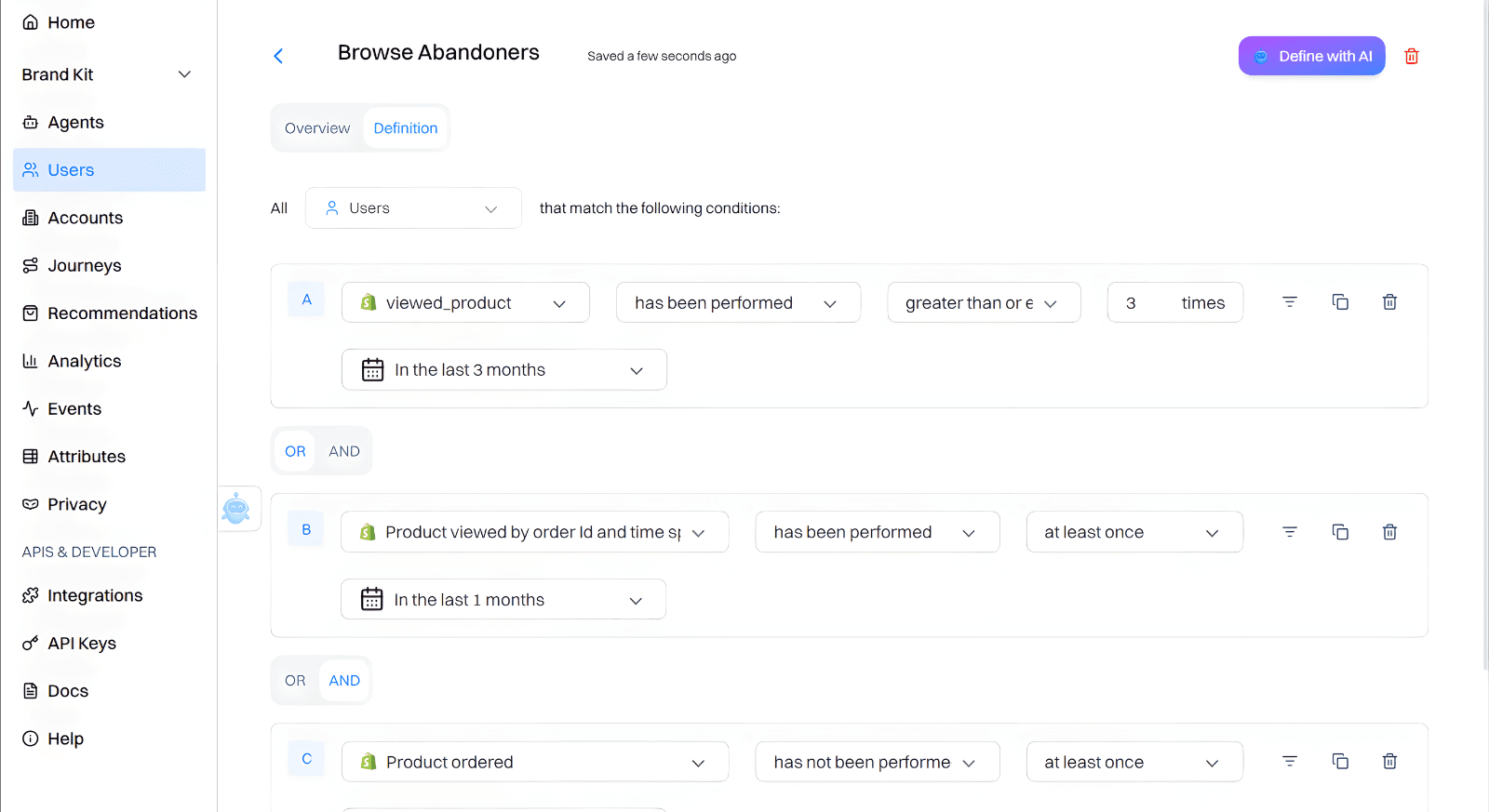The width and height of the screenshot is (1489, 812).
Task: Select AND between conditions A and B
Action: (x=344, y=451)
